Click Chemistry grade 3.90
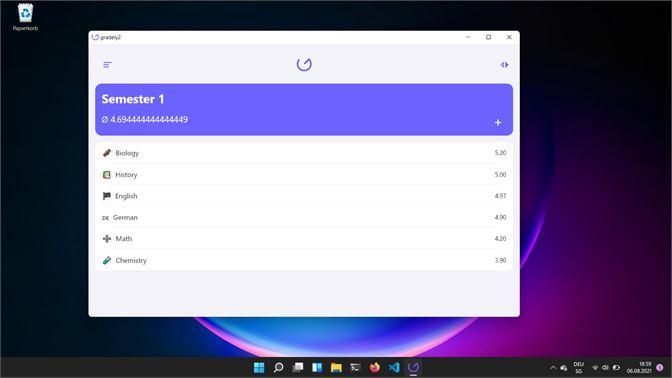 click(500, 260)
